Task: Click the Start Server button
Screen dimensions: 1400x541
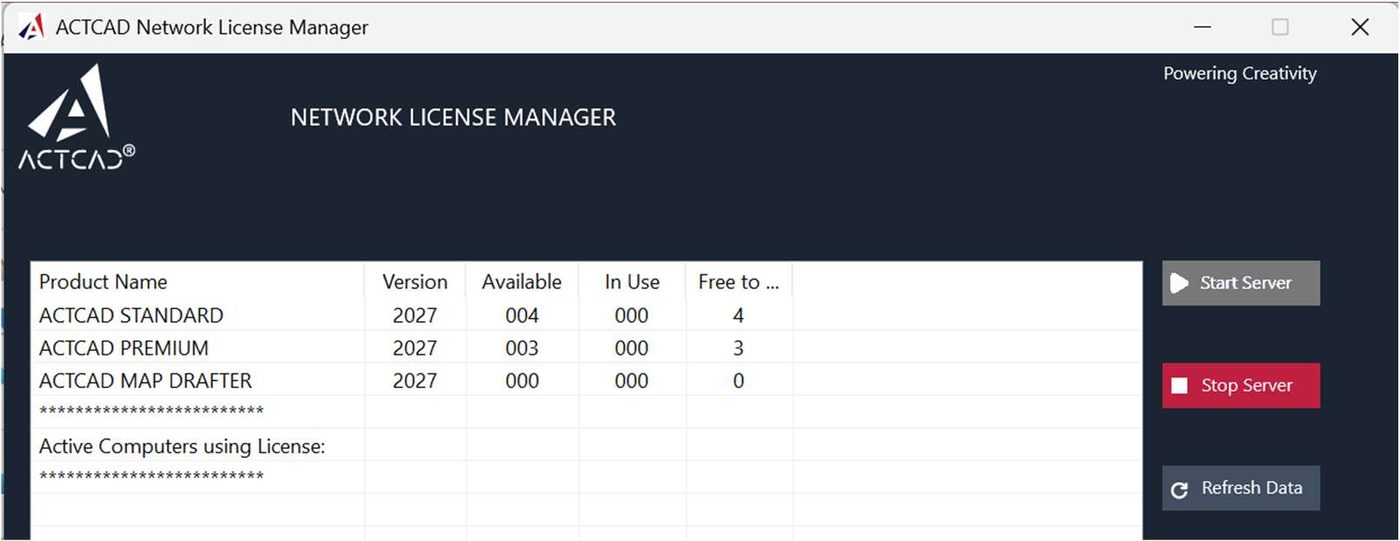Action: [x=1241, y=283]
